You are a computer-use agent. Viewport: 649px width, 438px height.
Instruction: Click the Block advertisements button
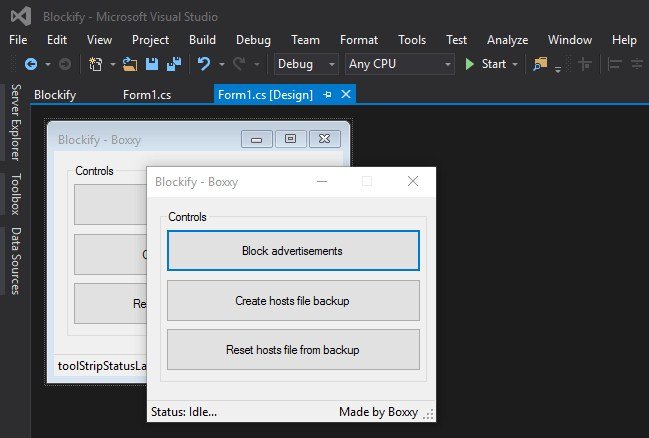[293, 250]
